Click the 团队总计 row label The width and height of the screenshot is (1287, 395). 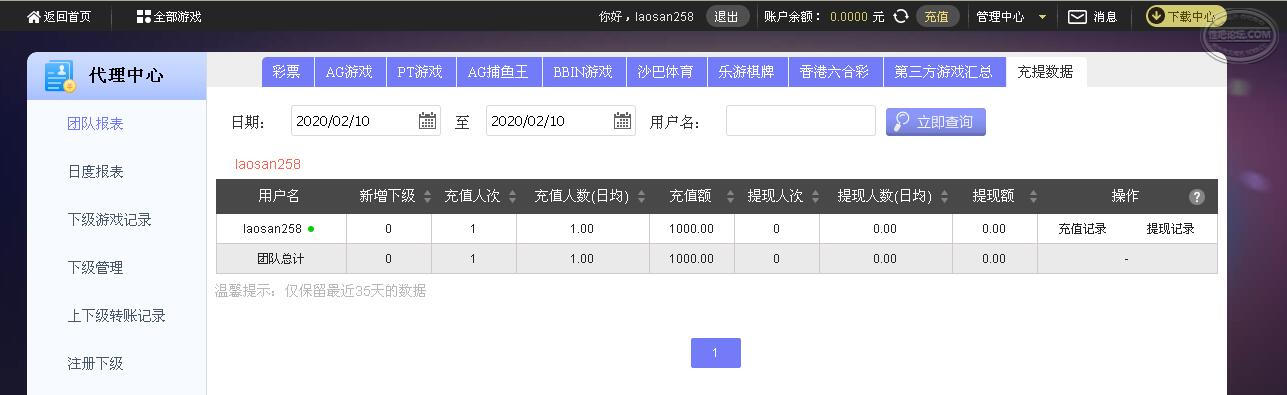point(281,259)
